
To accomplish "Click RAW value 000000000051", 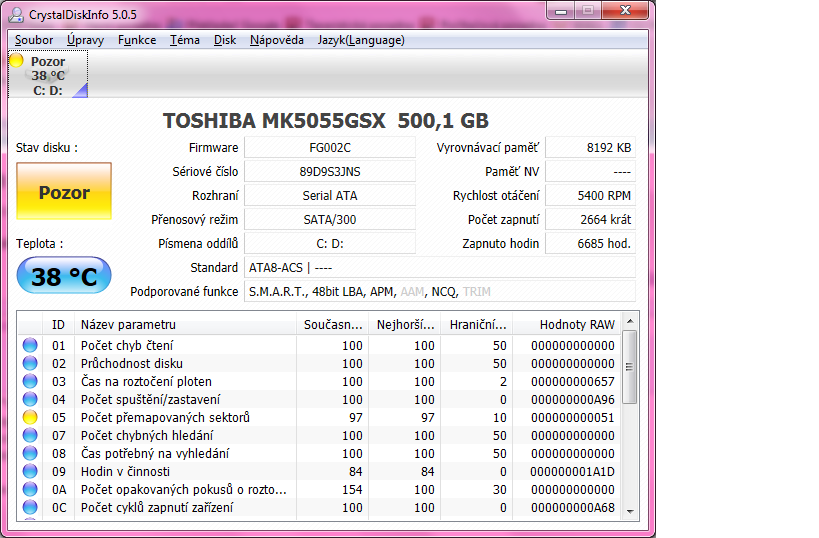I will coord(573,417).
